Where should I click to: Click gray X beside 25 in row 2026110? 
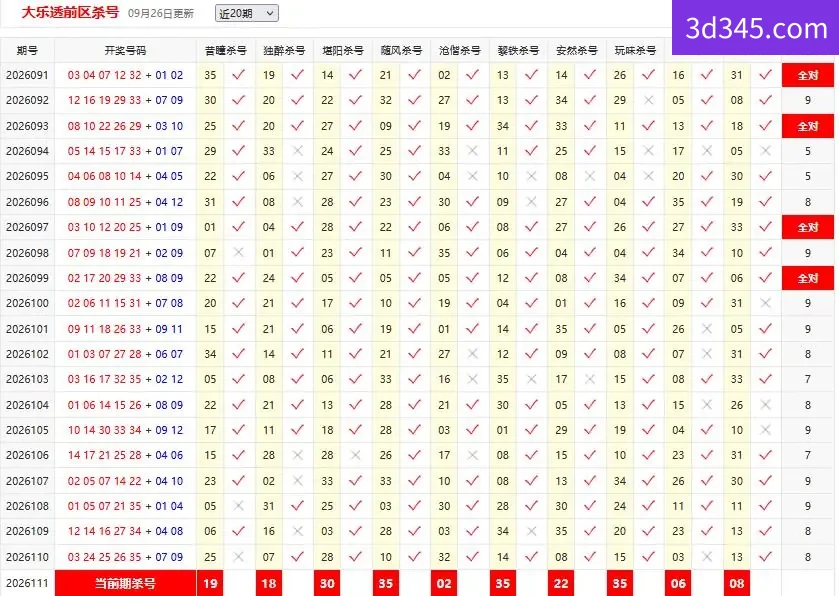(x=239, y=557)
